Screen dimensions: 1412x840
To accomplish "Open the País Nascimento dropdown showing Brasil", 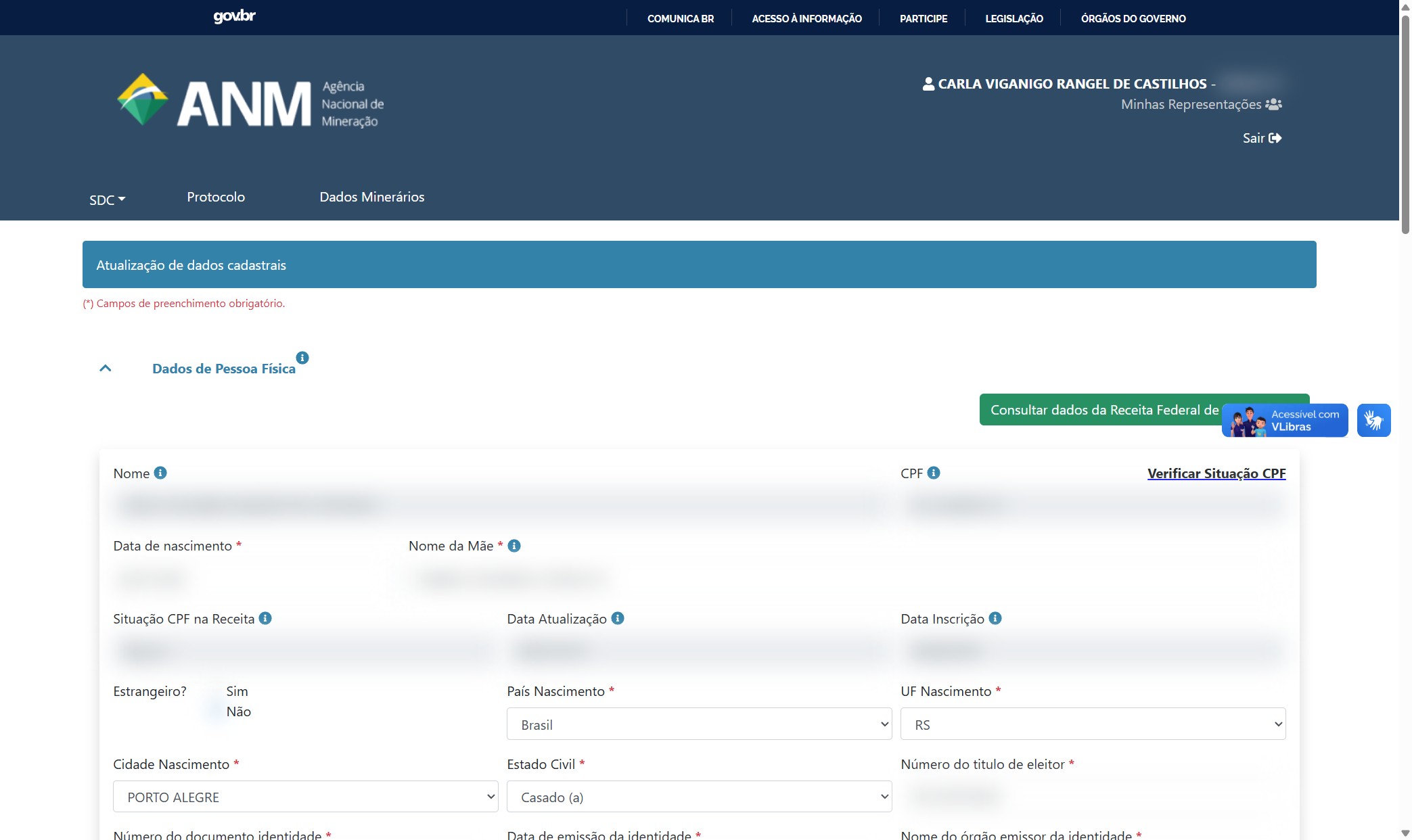I will coord(699,724).
